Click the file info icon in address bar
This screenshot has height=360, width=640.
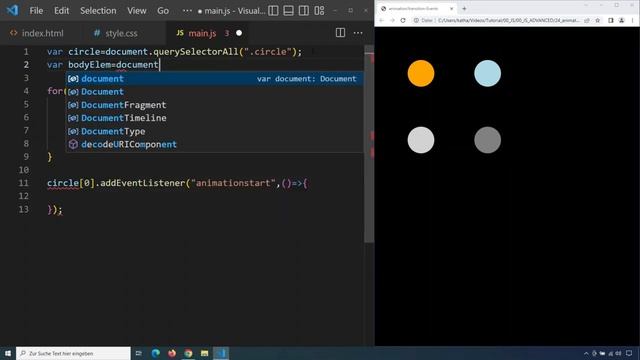click(416, 20)
